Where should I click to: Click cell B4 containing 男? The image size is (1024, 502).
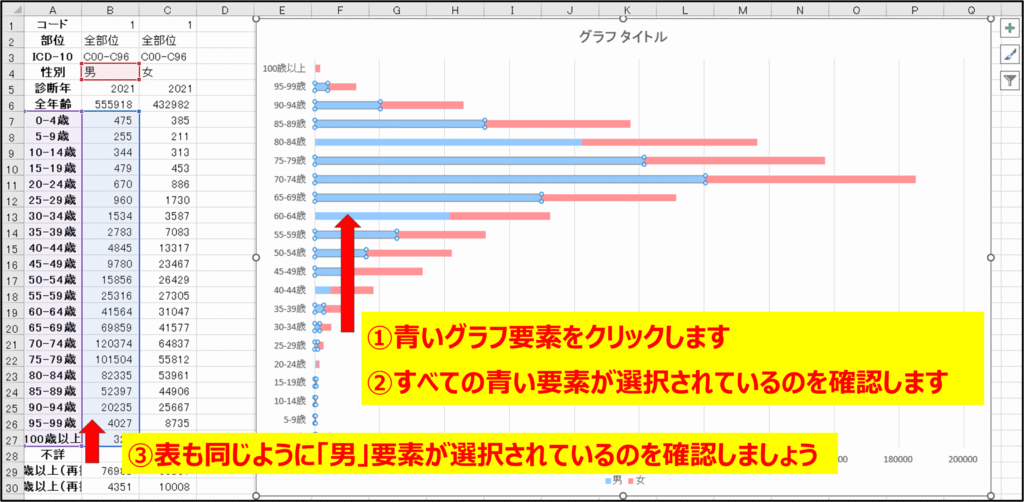pyautogui.click(x=110, y=72)
